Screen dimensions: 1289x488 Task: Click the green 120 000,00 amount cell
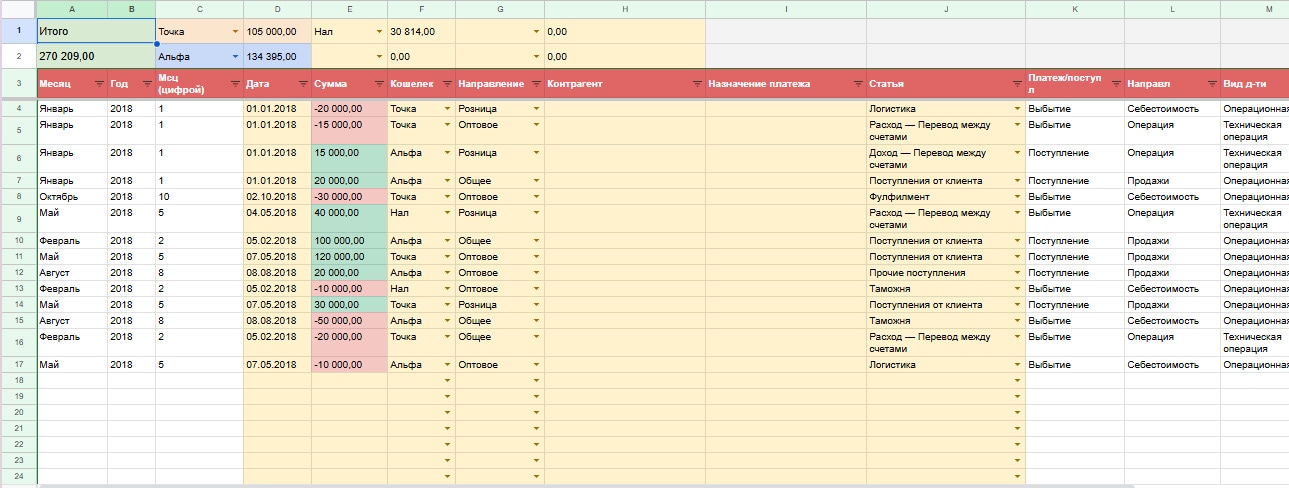[349, 257]
